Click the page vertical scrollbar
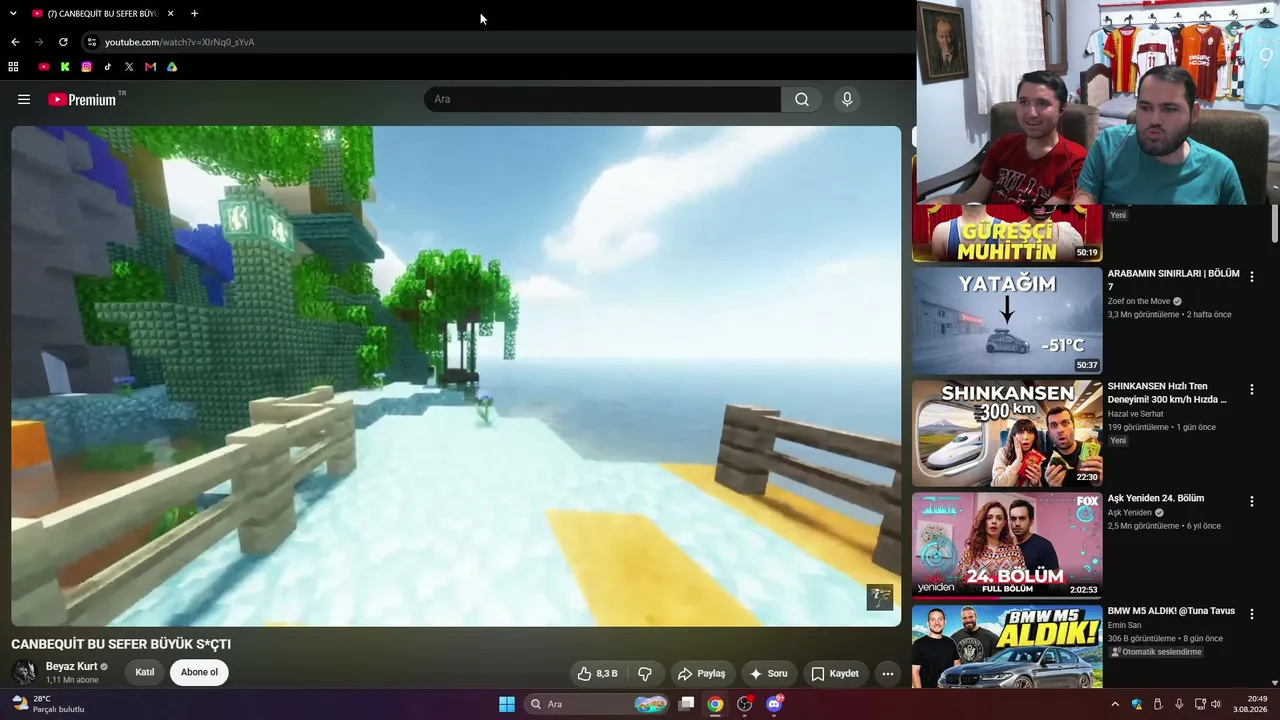Viewport: 1280px width, 720px height. pos(1274,222)
